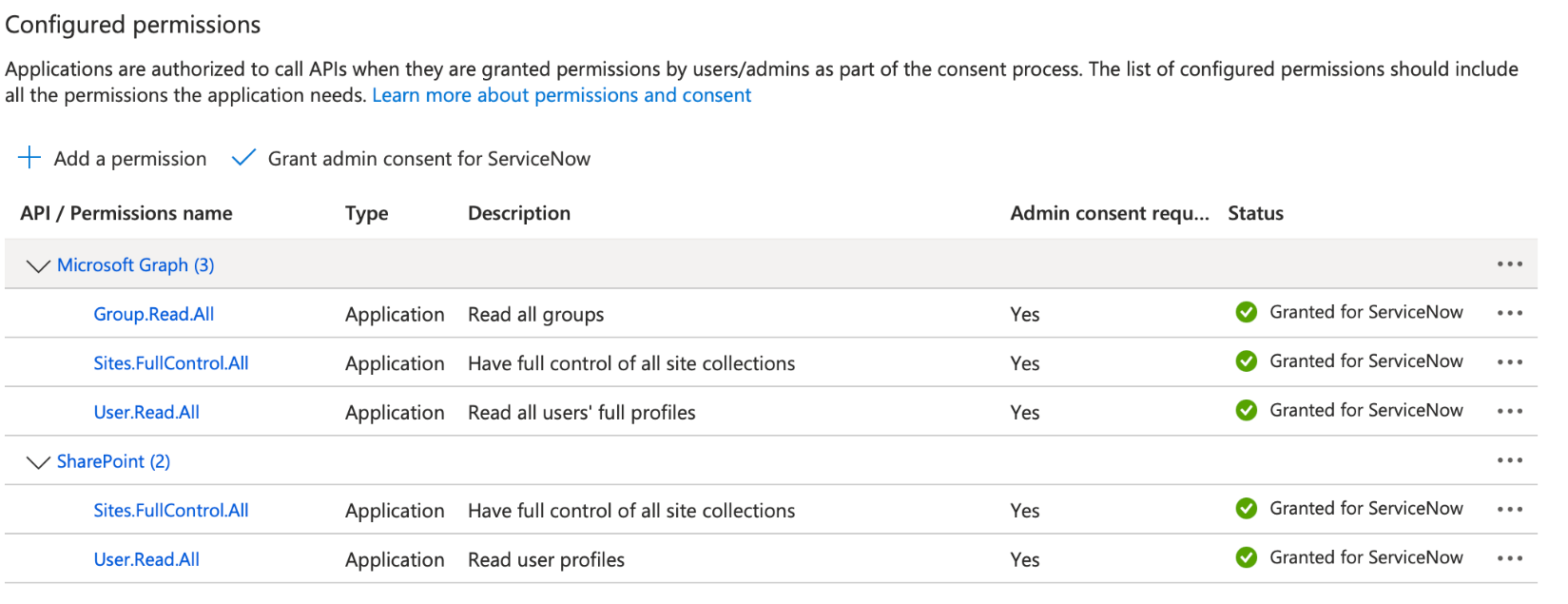
Task: Open ellipsis menu for SharePoint Sites.FullControl.All row
Action: (1509, 510)
